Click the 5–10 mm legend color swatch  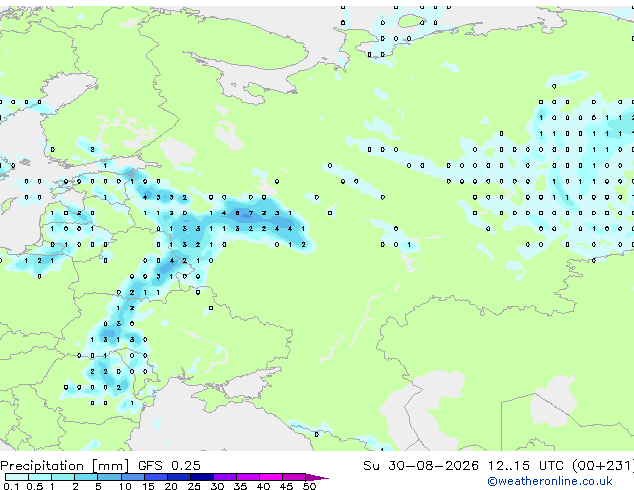click(109, 477)
